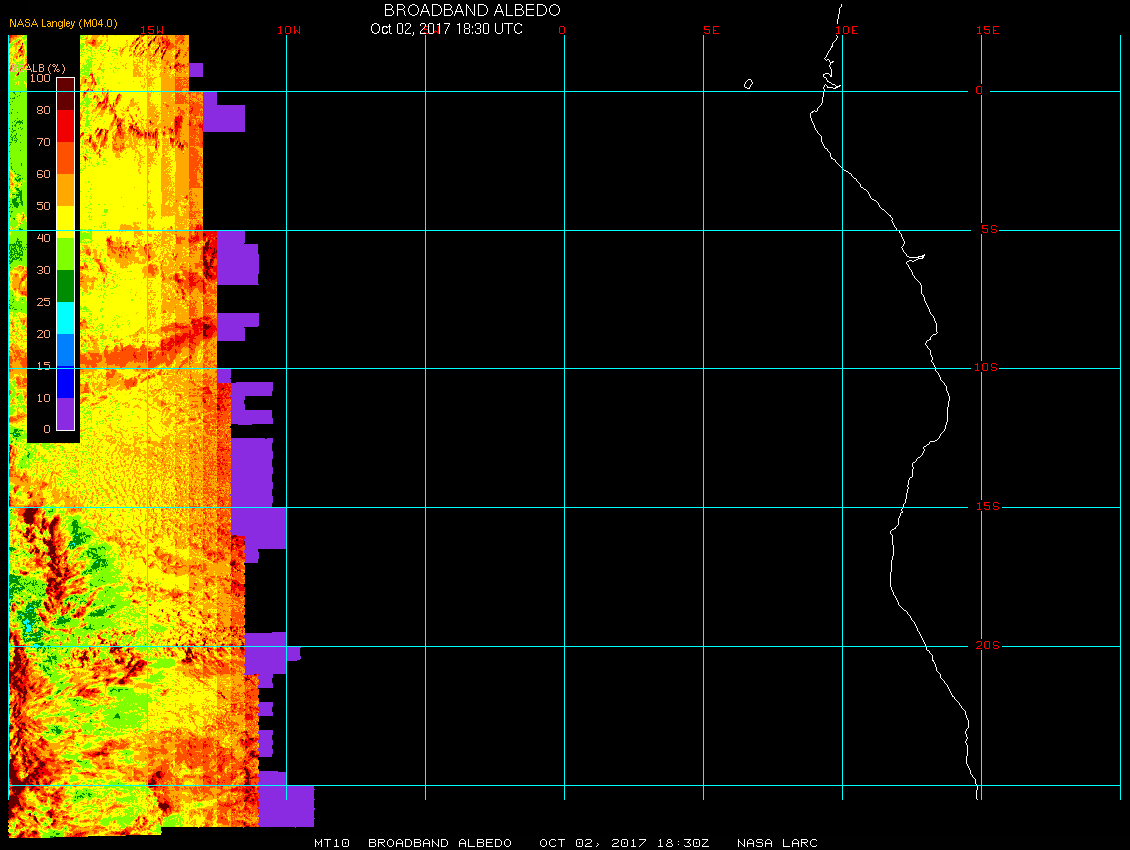Click the small island outline near the equator

point(748,84)
